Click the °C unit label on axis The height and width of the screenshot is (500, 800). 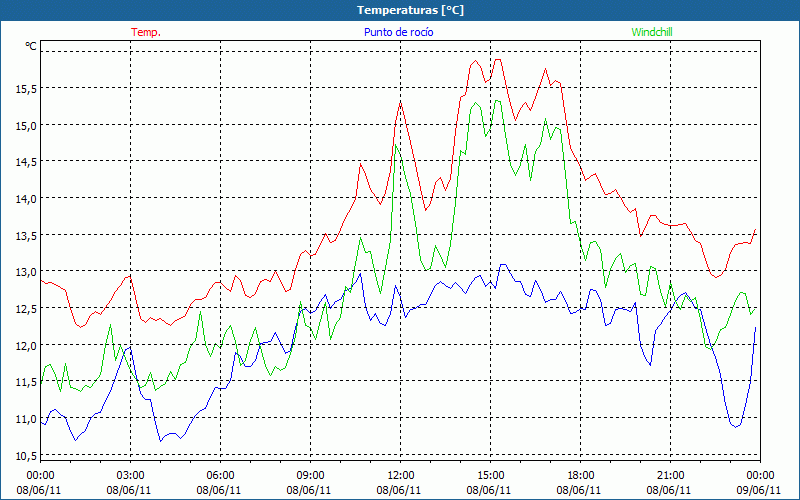(31, 46)
